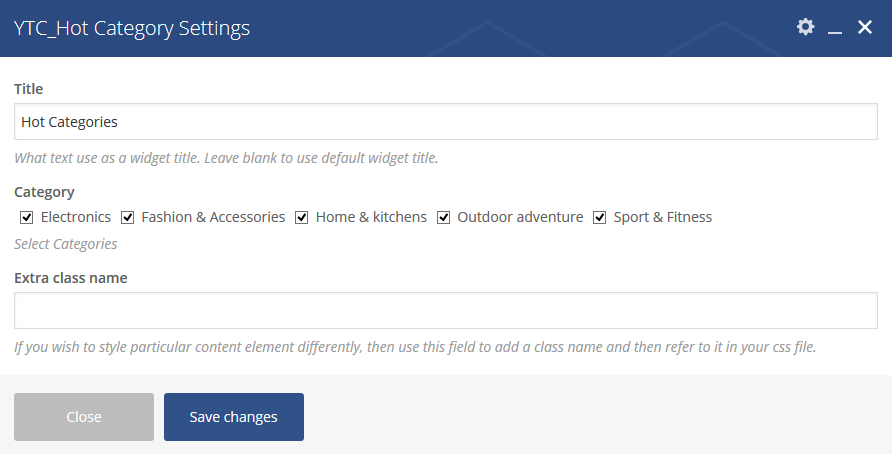Viewport: 892px width, 454px height.
Task: Untick the Home & kitchens checkbox
Action: [302, 217]
